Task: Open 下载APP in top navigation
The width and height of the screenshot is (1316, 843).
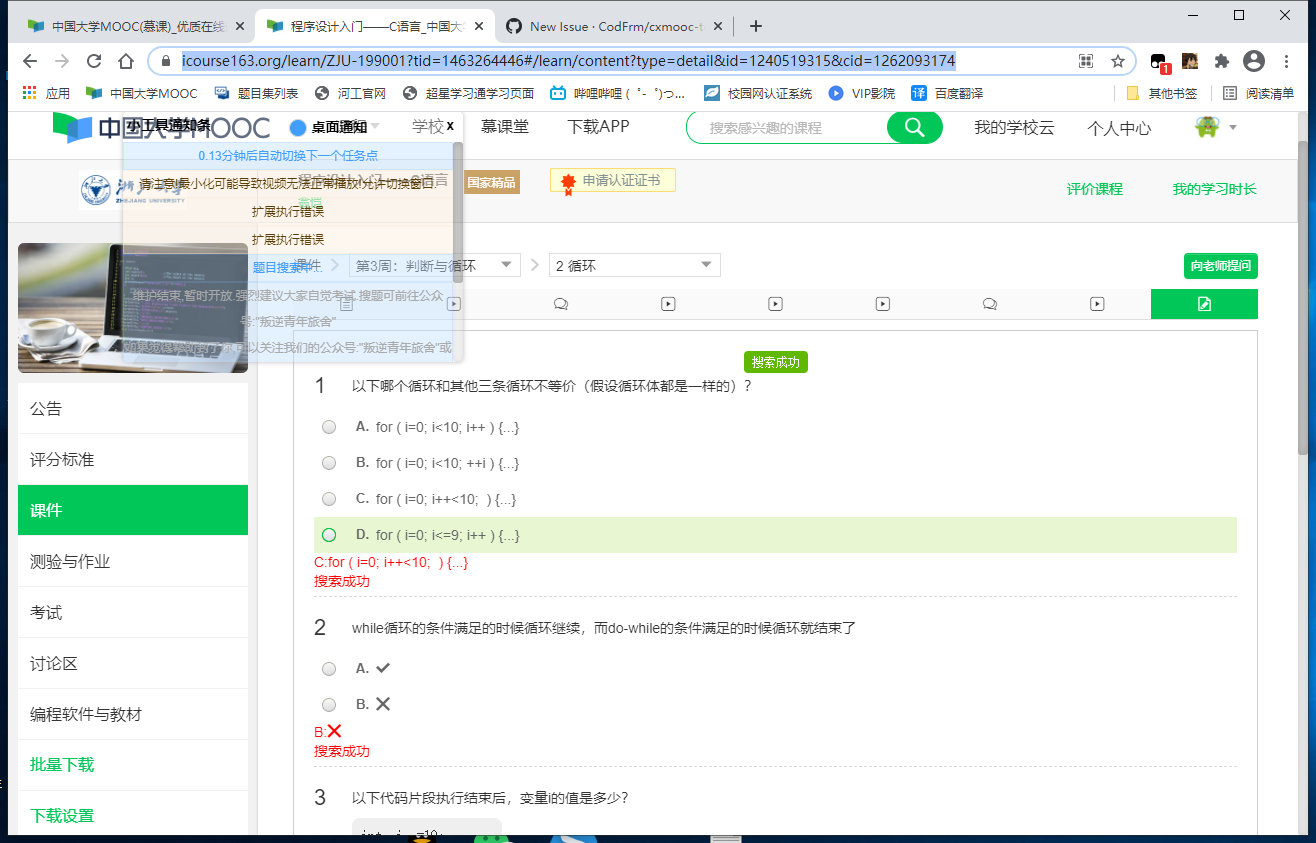Action: (x=598, y=126)
